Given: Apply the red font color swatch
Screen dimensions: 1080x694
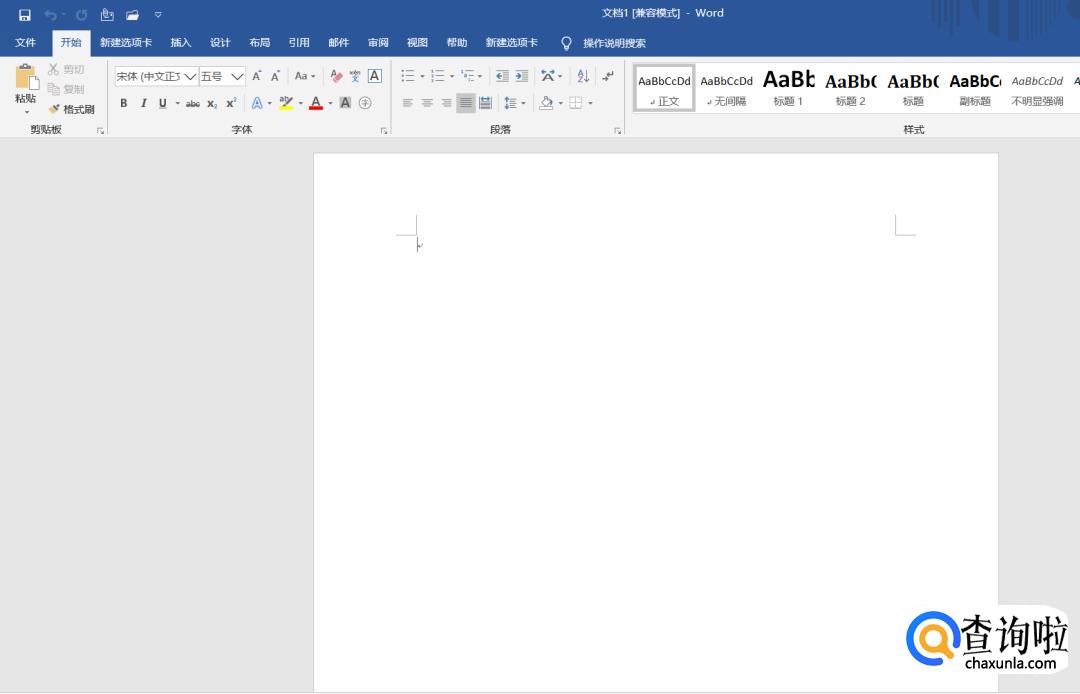Looking at the screenshot, I should click(x=316, y=103).
